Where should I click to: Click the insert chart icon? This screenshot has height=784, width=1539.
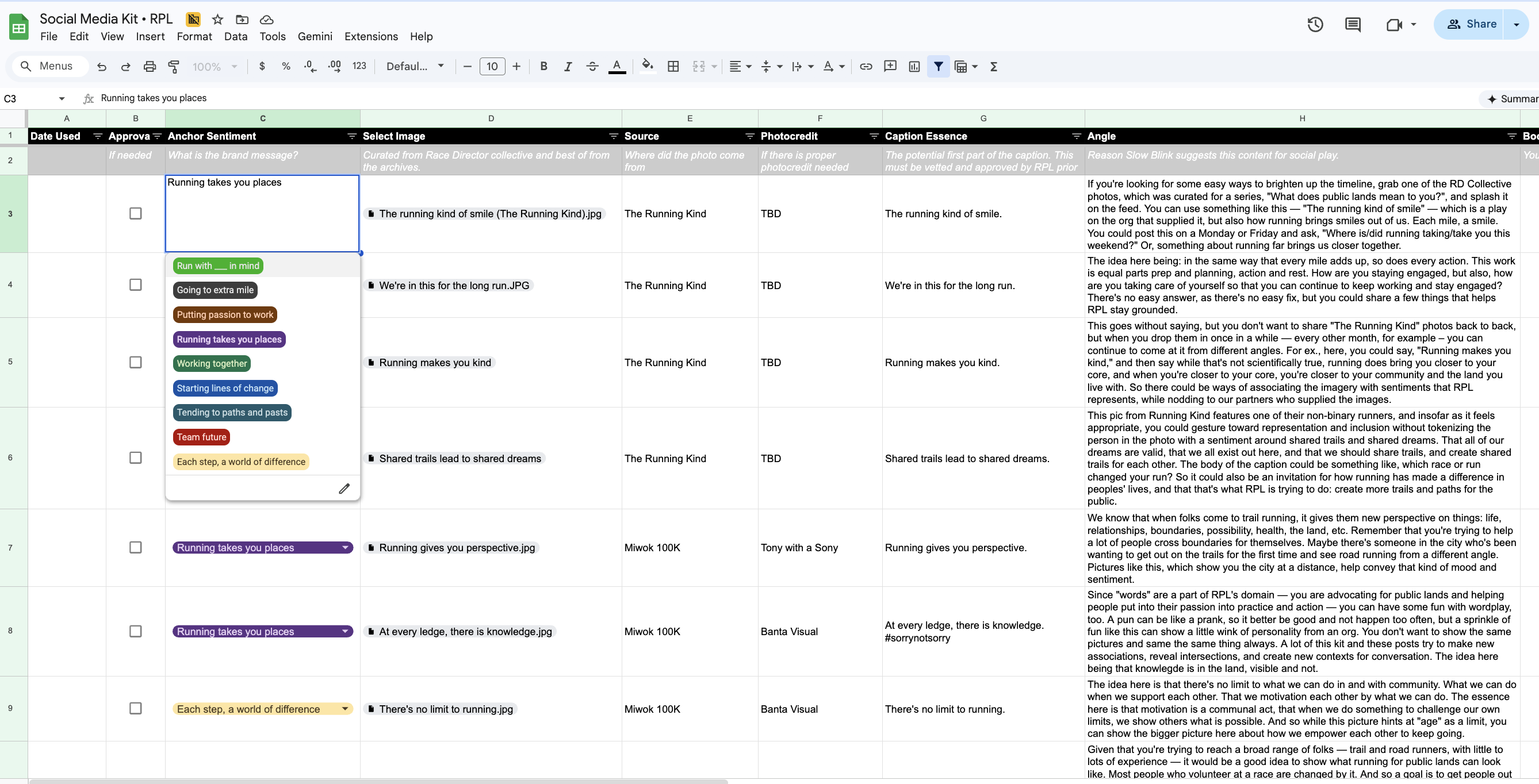[x=914, y=67]
